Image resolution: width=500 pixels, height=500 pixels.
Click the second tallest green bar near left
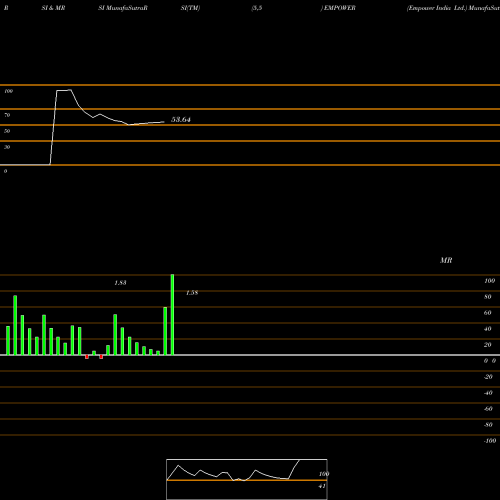[15, 325]
